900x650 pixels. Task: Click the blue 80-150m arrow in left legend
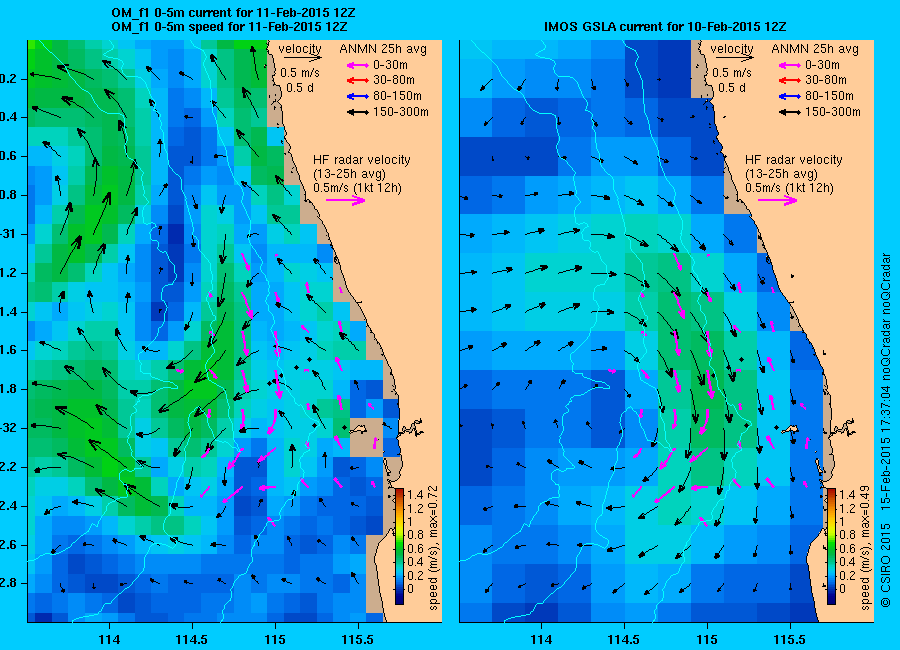click(x=357, y=96)
